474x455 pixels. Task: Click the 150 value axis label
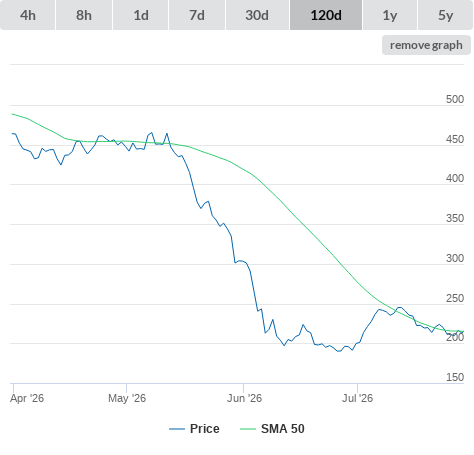point(455,377)
